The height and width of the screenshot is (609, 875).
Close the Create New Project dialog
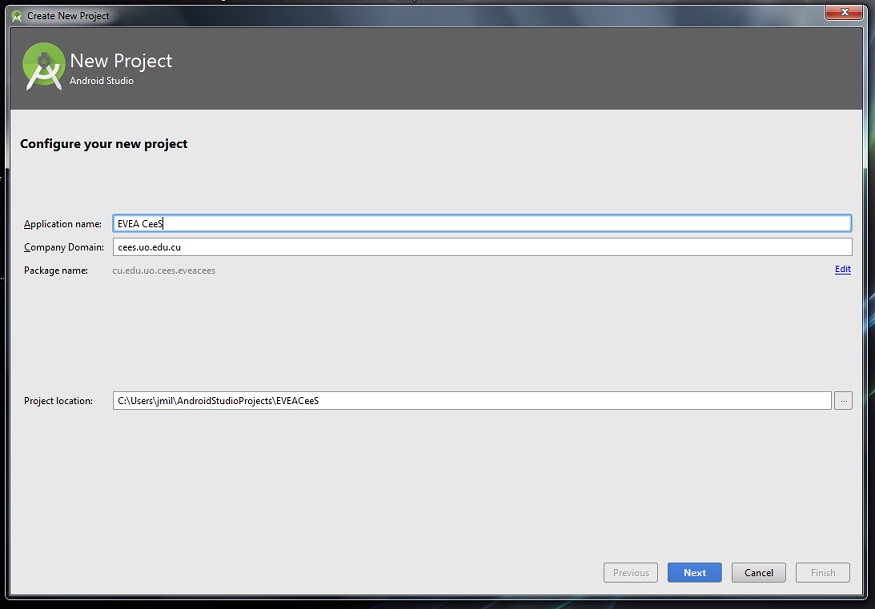pos(844,12)
